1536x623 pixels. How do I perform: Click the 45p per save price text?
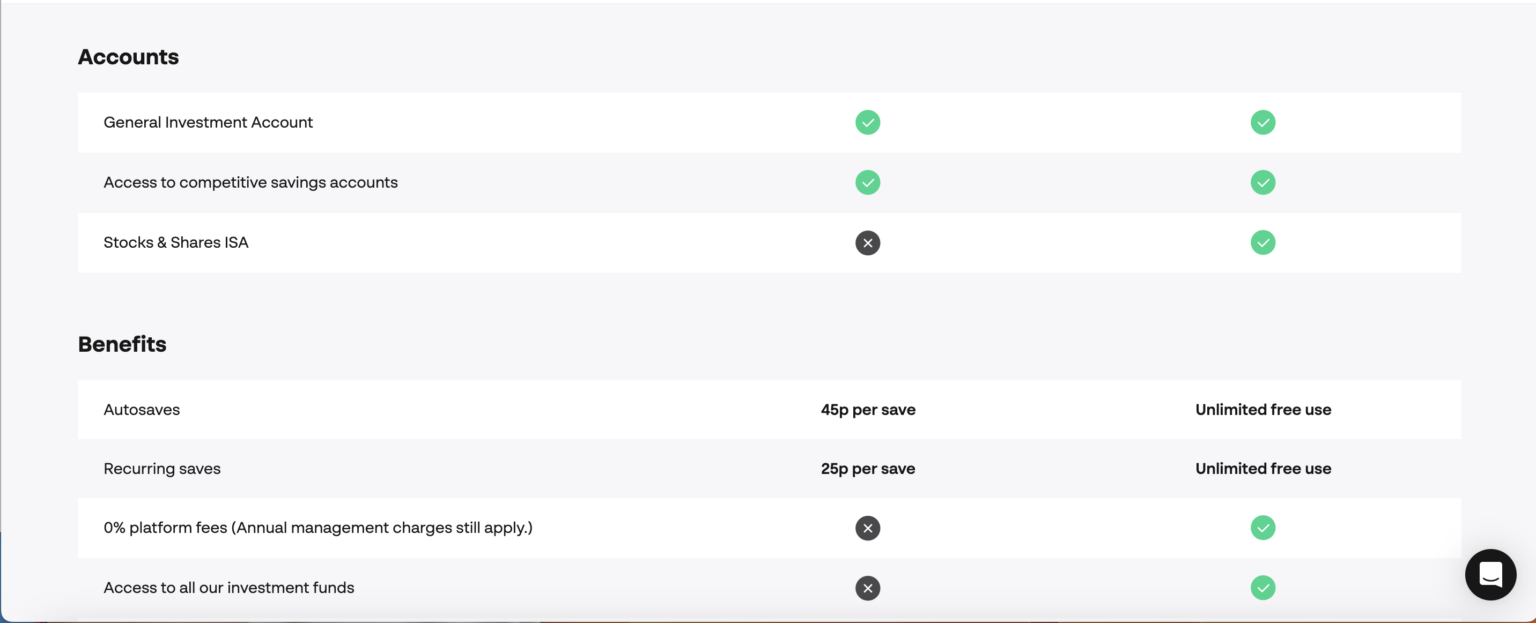[868, 409]
